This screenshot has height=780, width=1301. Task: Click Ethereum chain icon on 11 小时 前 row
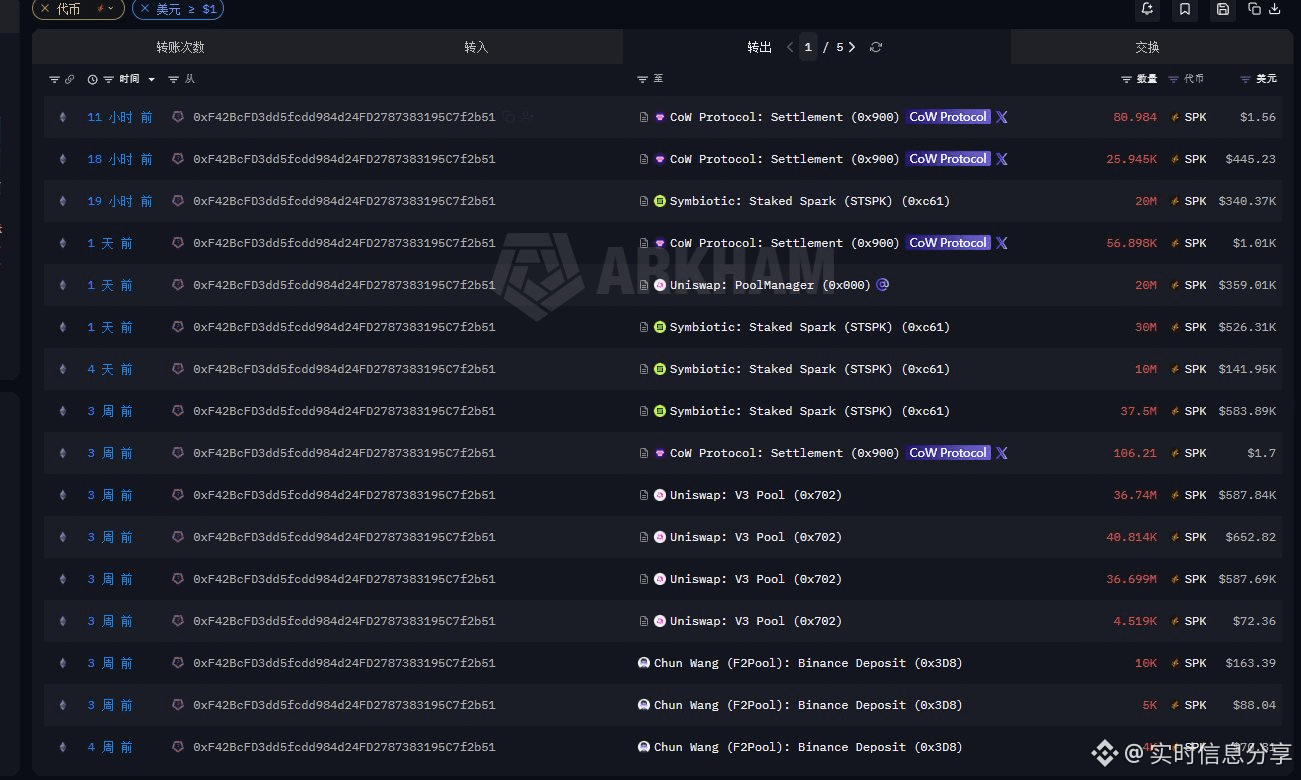[x=63, y=117]
